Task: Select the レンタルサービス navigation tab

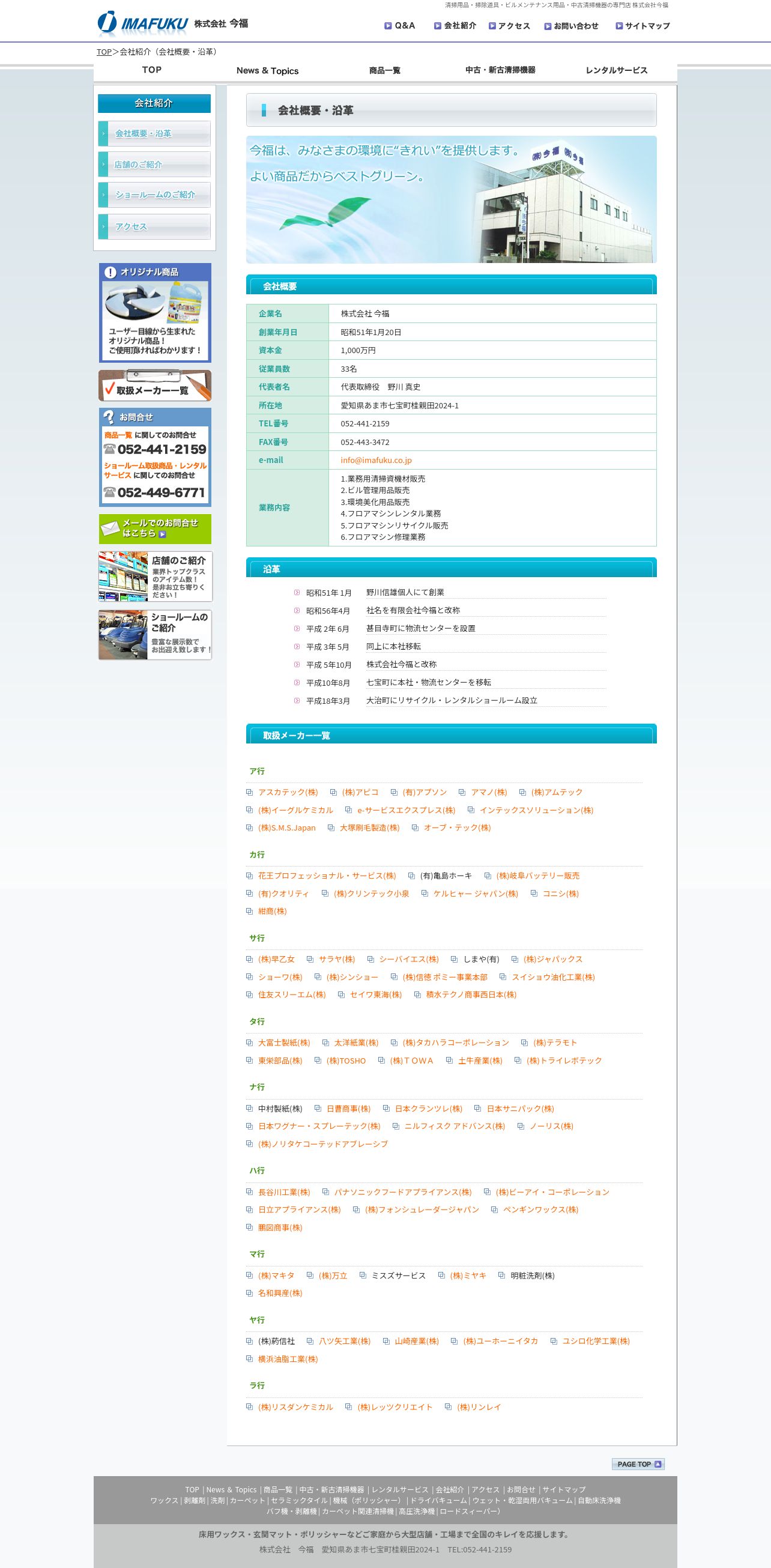Action: 617,70
